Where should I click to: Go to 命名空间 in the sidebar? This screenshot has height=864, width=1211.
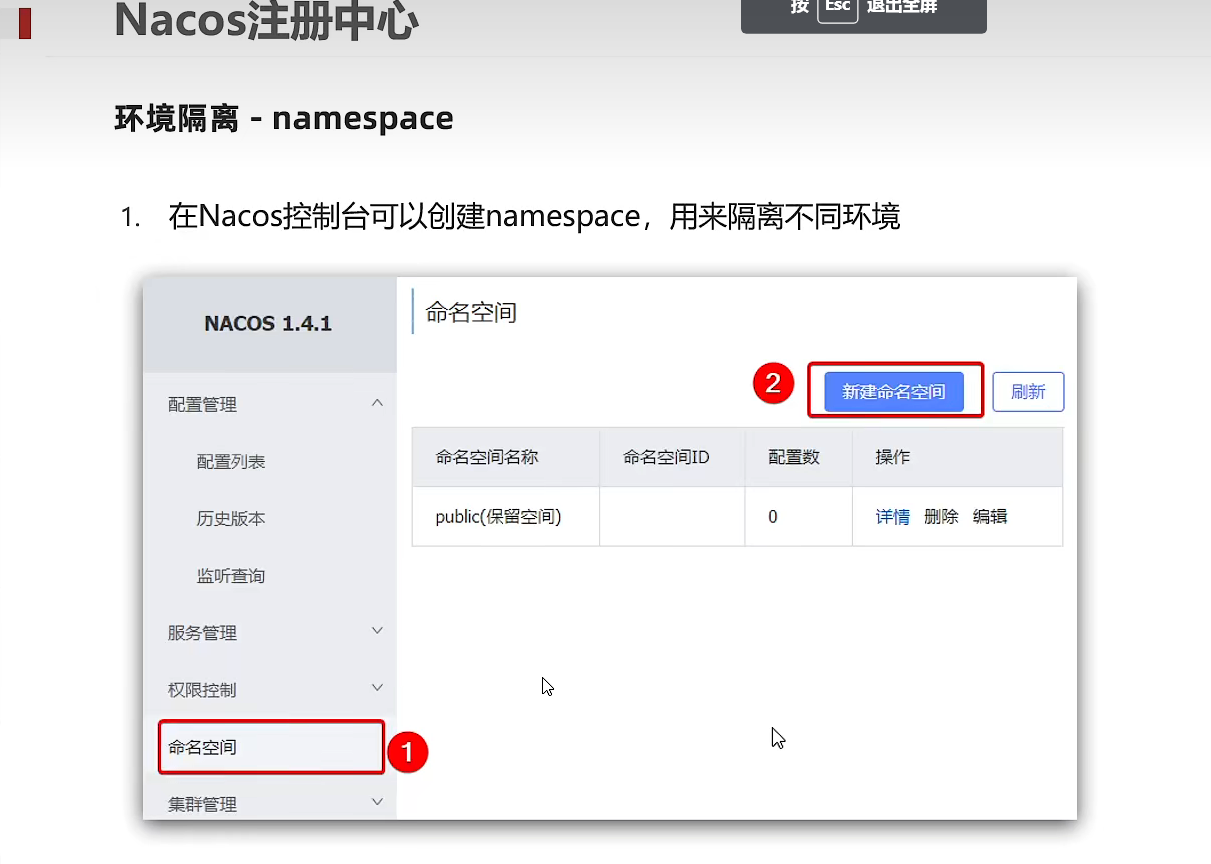pos(203,747)
